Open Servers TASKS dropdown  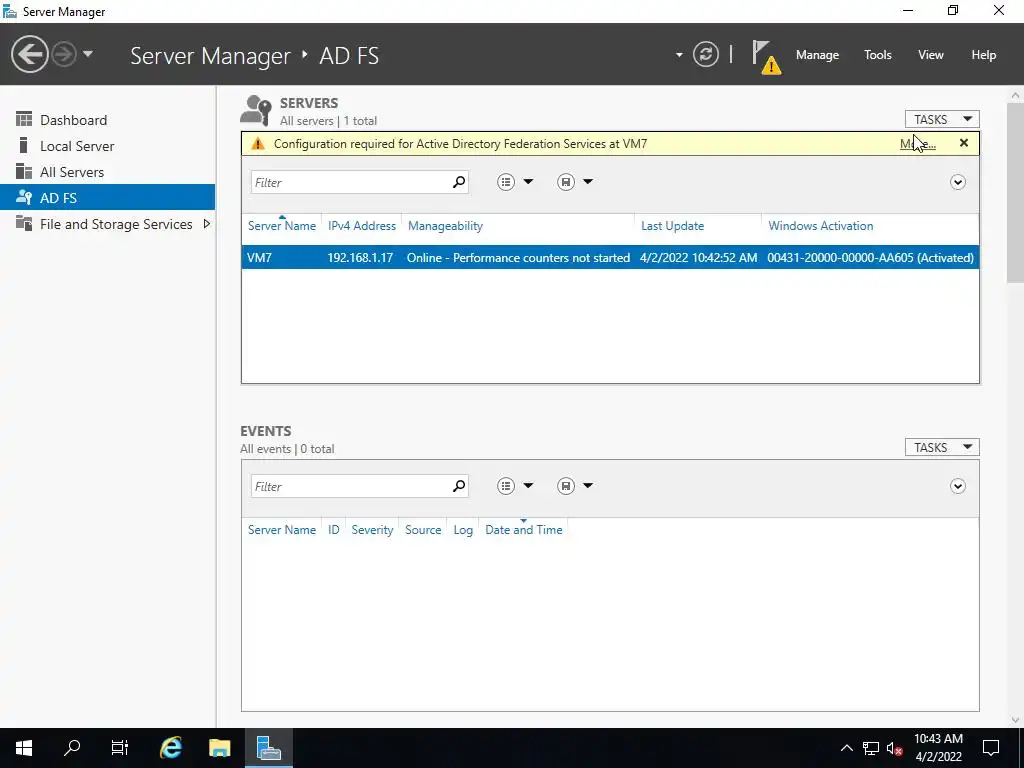[x=942, y=119]
